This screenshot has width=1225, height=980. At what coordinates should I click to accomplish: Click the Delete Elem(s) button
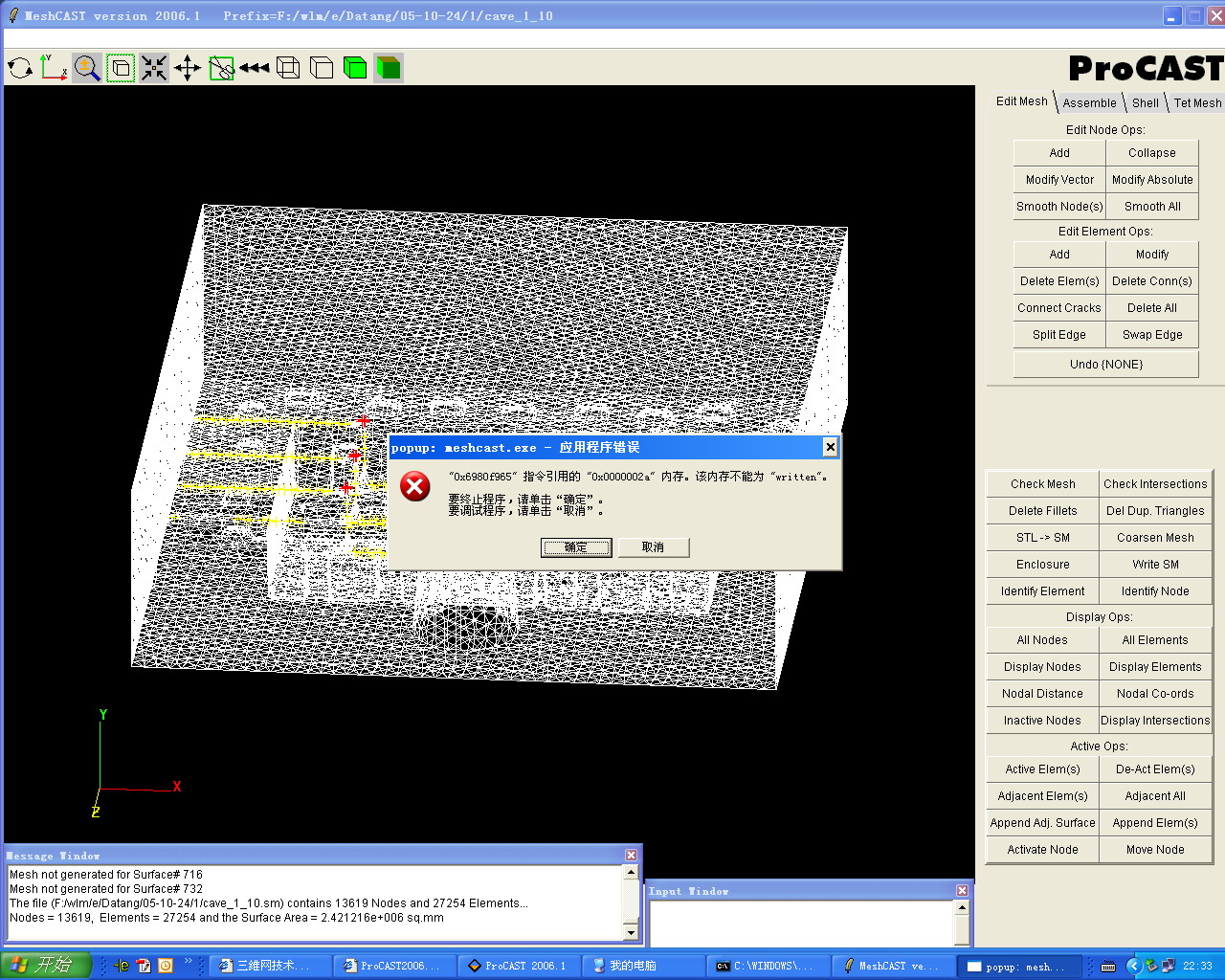1059,281
